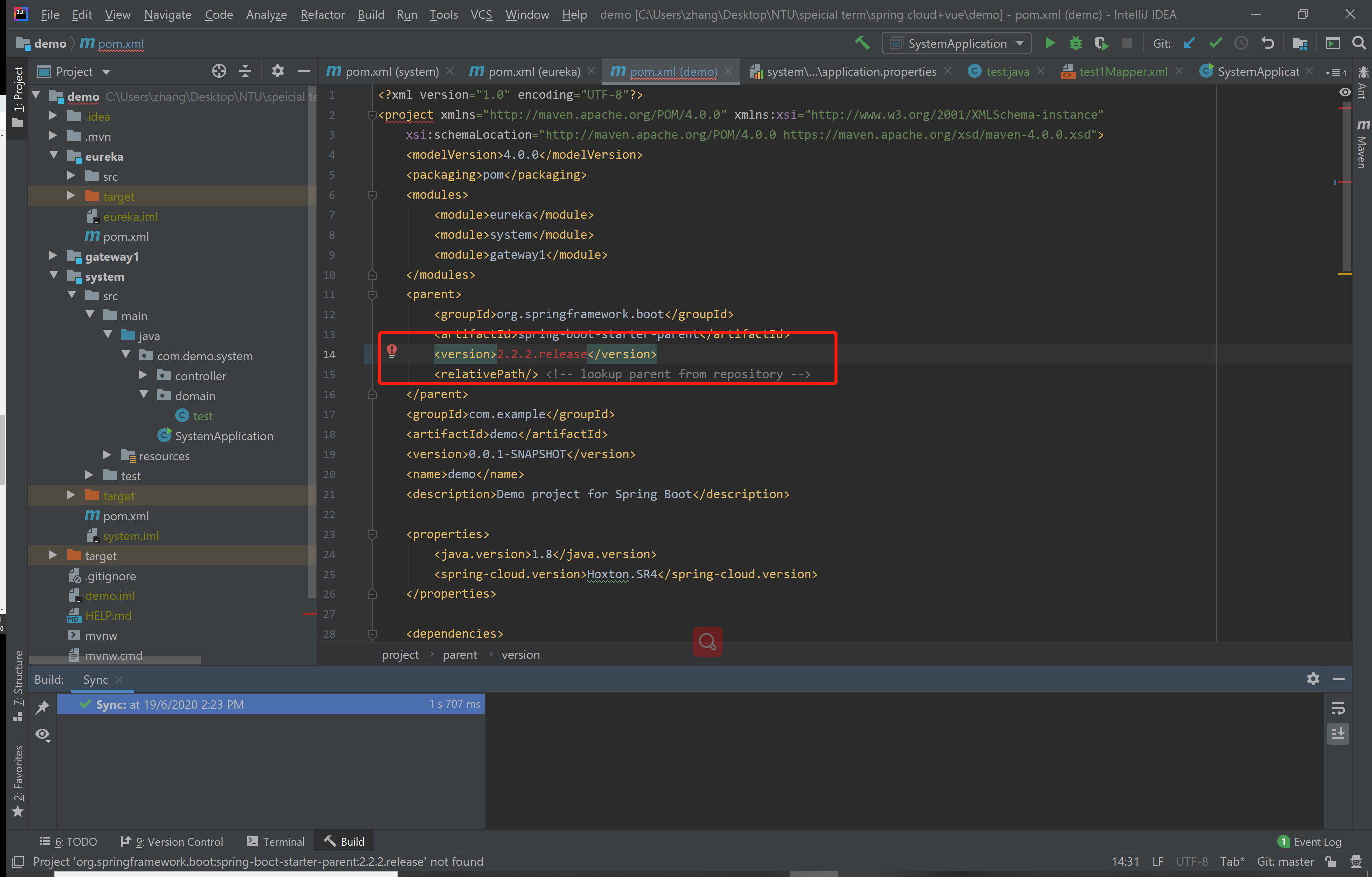
Task: Pin the Build tab with pin icon
Action: pyautogui.click(x=43, y=707)
